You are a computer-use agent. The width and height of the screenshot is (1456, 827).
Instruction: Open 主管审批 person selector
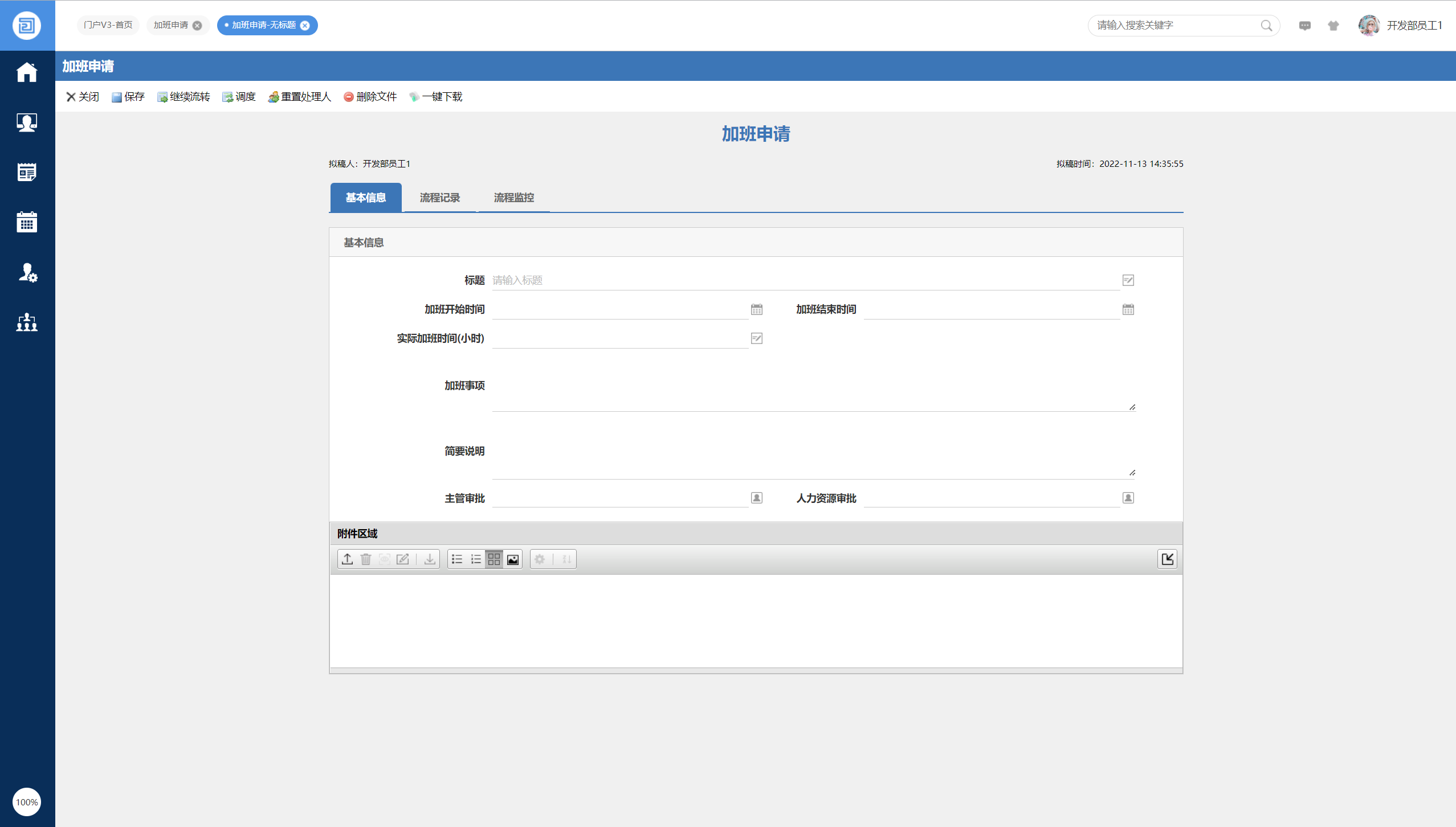(x=756, y=498)
